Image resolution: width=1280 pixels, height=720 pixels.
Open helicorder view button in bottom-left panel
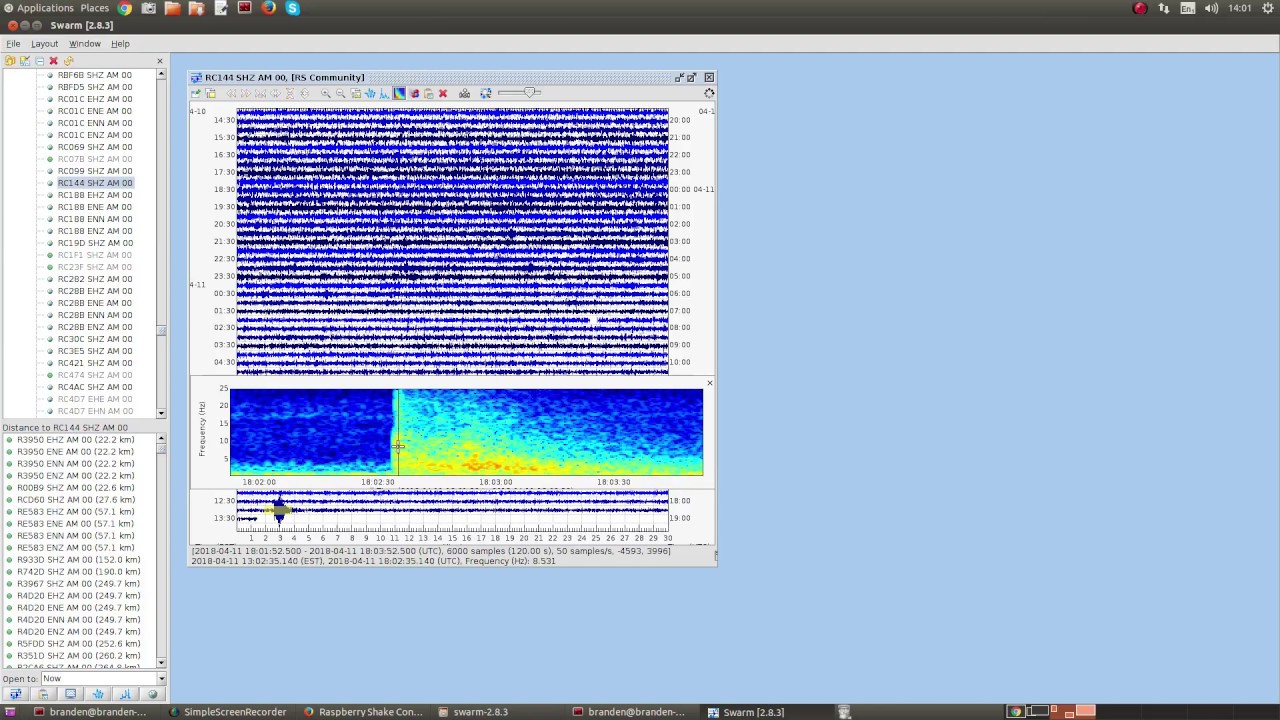15,694
